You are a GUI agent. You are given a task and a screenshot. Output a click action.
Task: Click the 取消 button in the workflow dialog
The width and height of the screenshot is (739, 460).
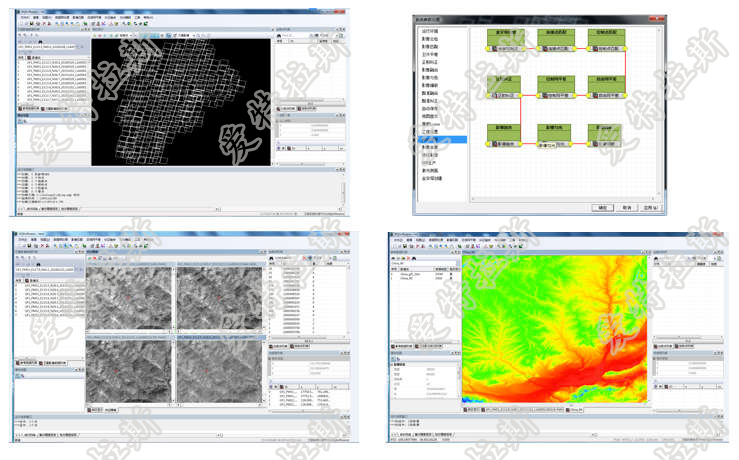626,207
